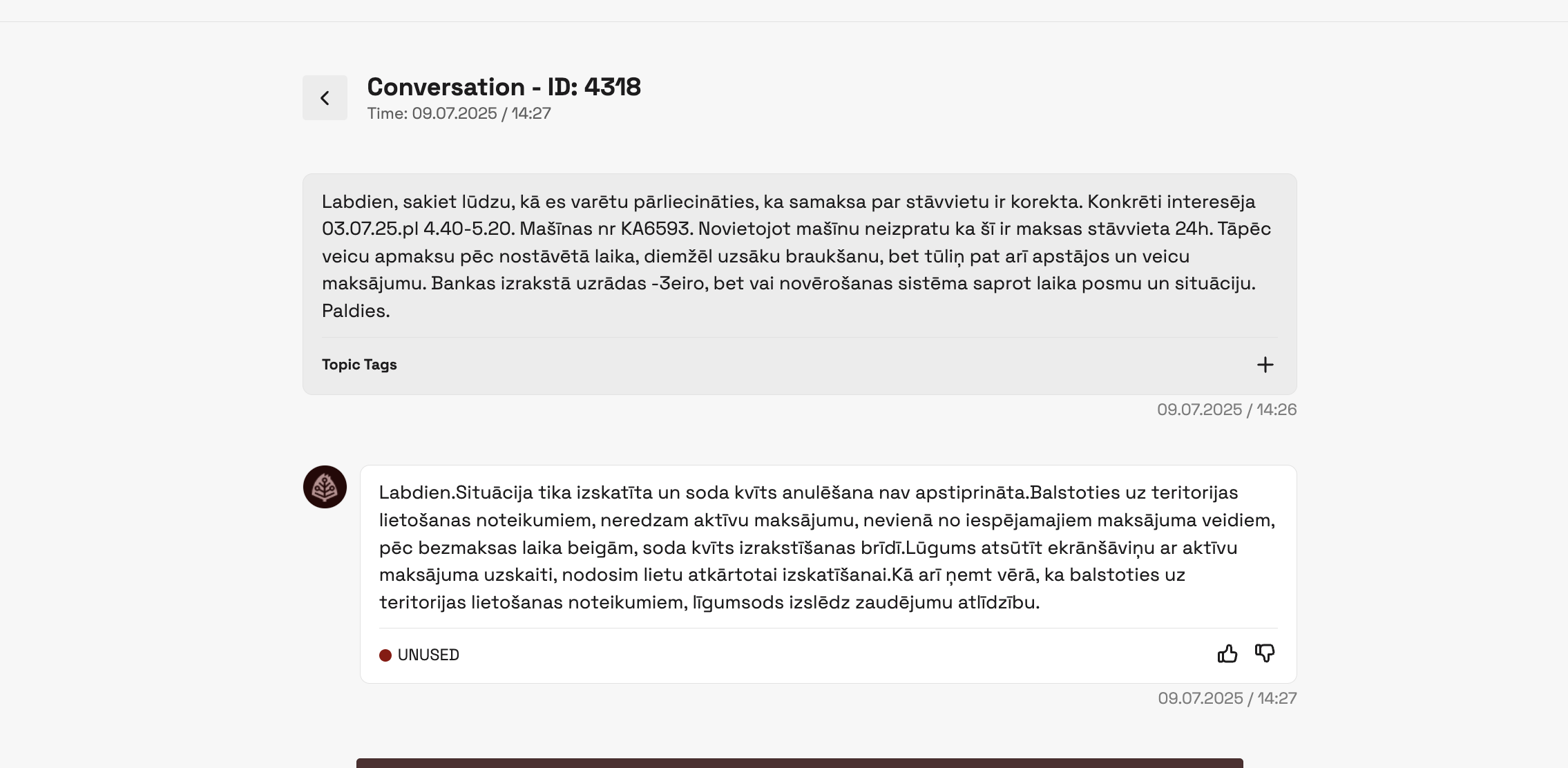Image resolution: width=1568 pixels, height=768 pixels.
Task: Click the Time: 09.07.2025 / 14:27 subtitle
Action: click(x=459, y=113)
